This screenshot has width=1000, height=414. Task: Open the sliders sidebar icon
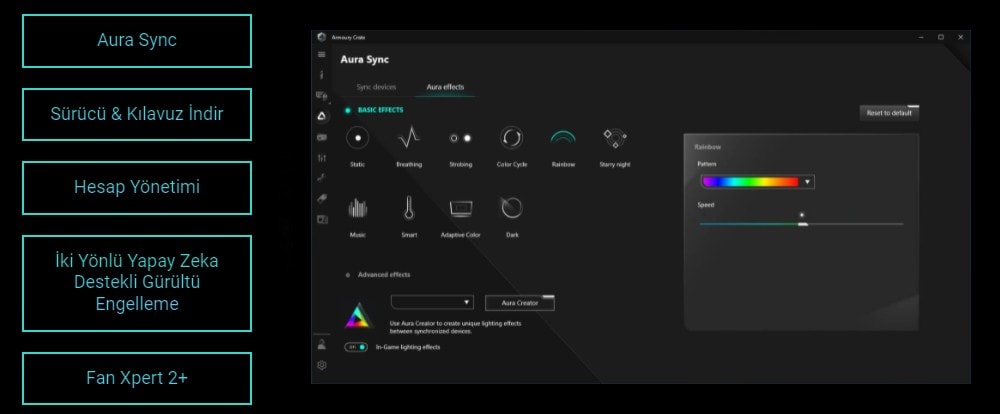point(321,158)
